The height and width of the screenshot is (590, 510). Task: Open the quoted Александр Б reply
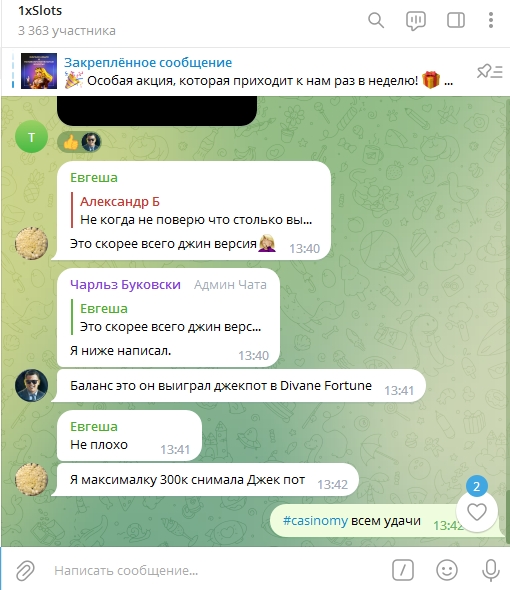click(x=196, y=211)
